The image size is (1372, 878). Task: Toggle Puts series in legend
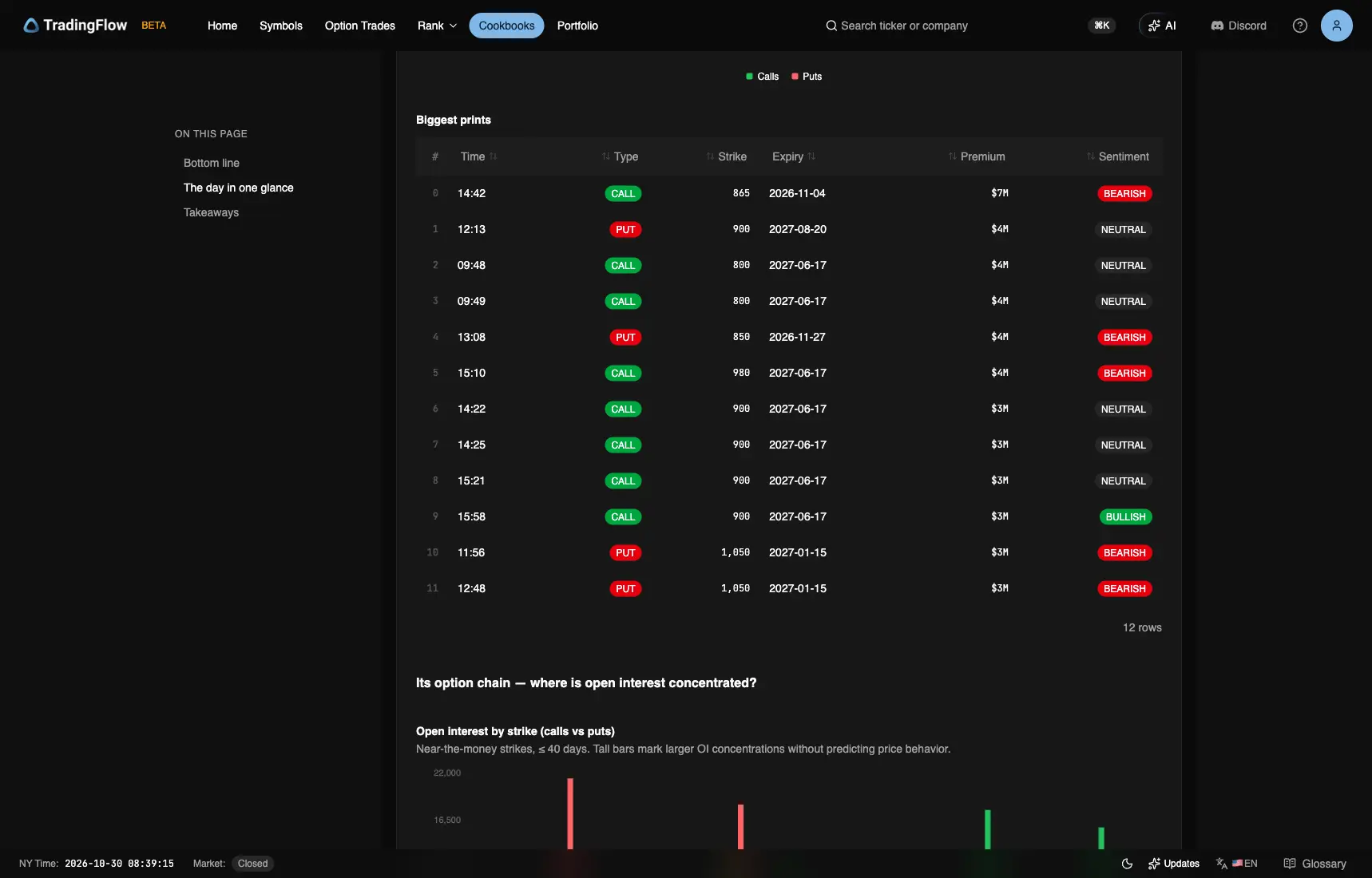[807, 77]
